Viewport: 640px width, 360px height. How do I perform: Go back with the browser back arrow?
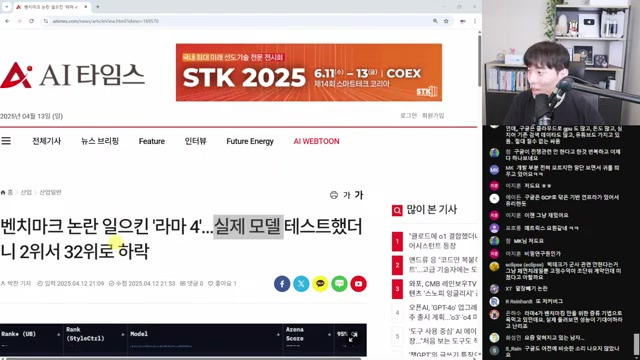[x=7, y=21]
